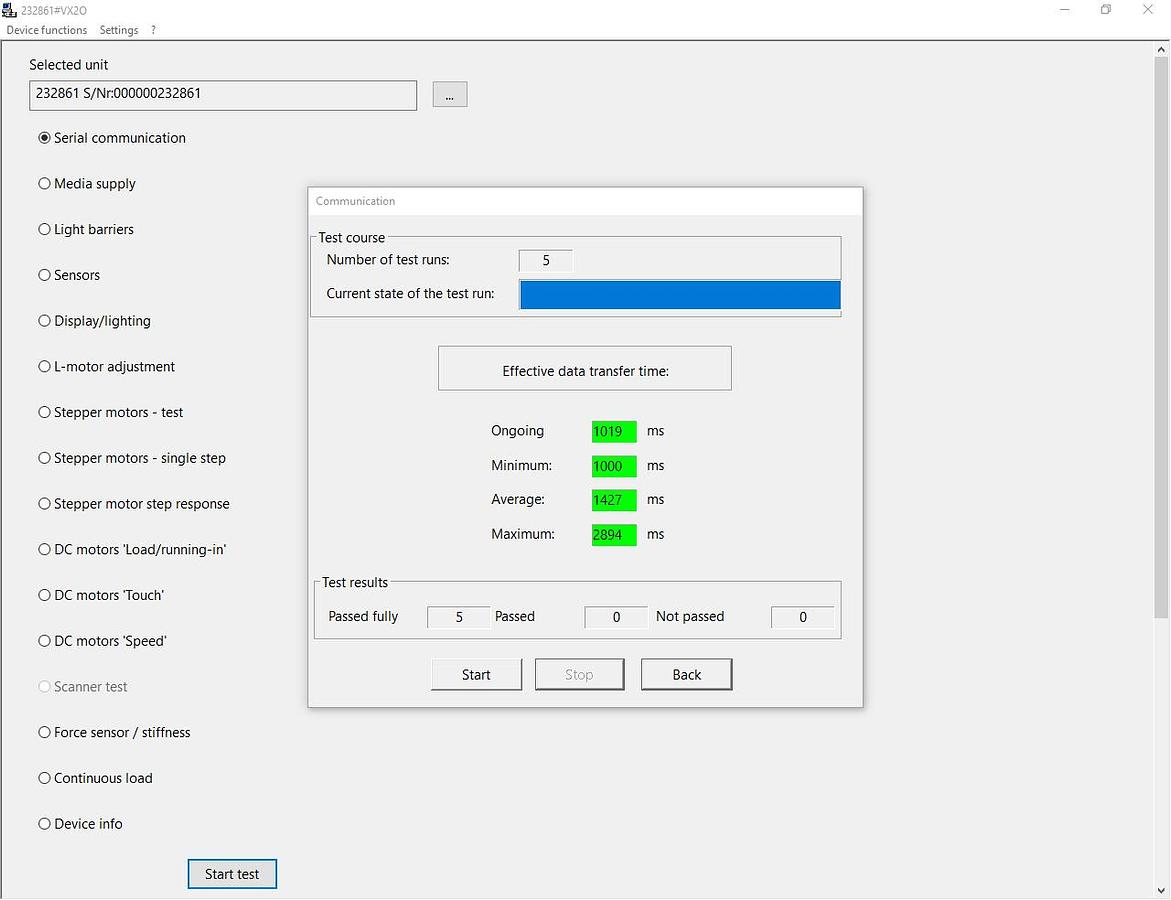This screenshot has width=1171, height=900.
Task: Click Back in the Communication dialog
Action: 686,675
